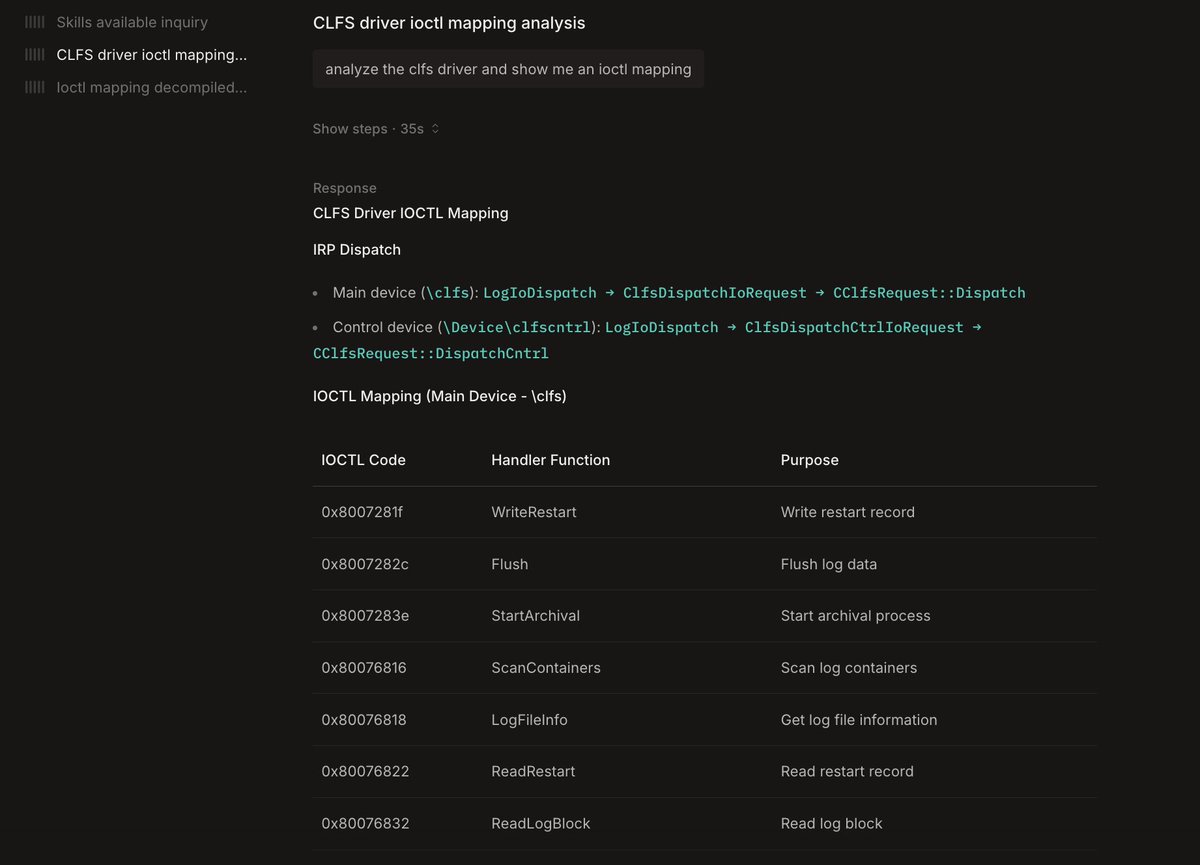
Task: Select CLFS driver ioctl mapping conversation
Action: (152, 55)
